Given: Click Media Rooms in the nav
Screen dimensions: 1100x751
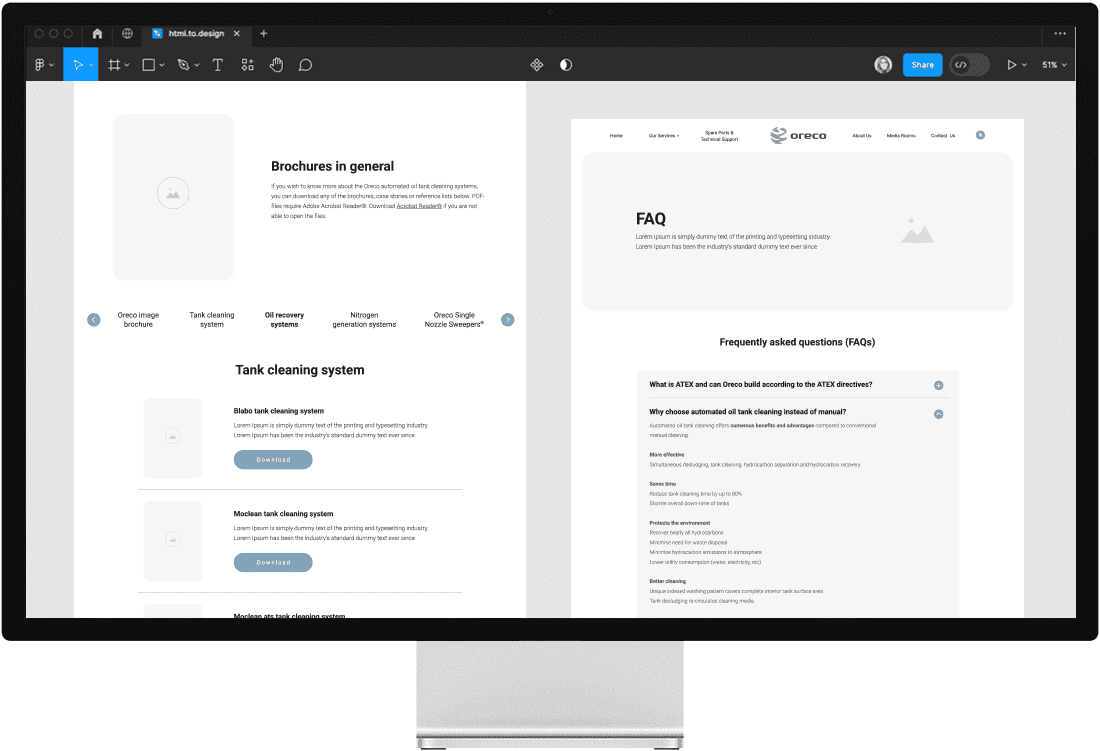Looking at the screenshot, I should 901,135.
